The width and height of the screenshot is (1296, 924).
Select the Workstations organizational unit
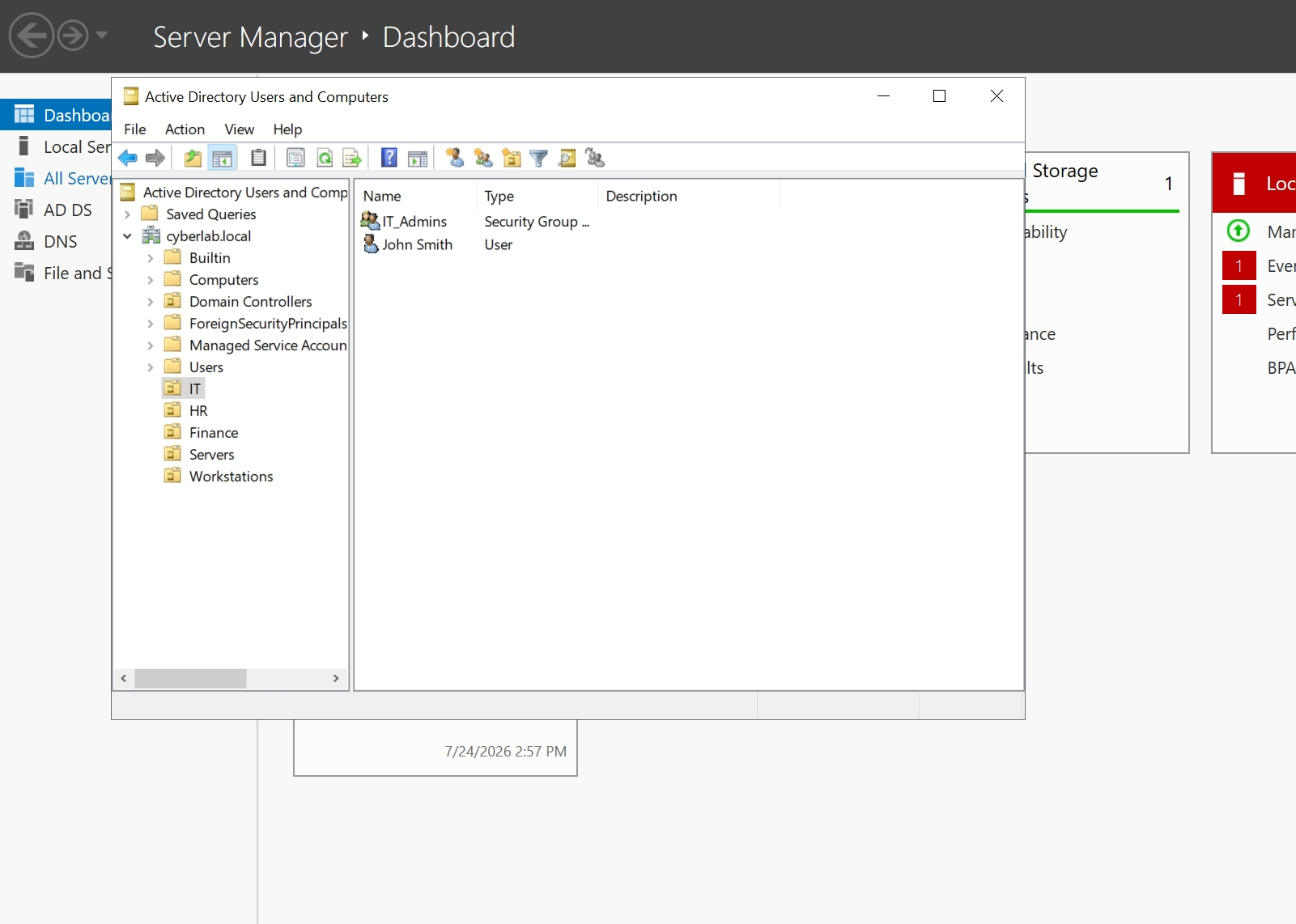[x=232, y=477]
